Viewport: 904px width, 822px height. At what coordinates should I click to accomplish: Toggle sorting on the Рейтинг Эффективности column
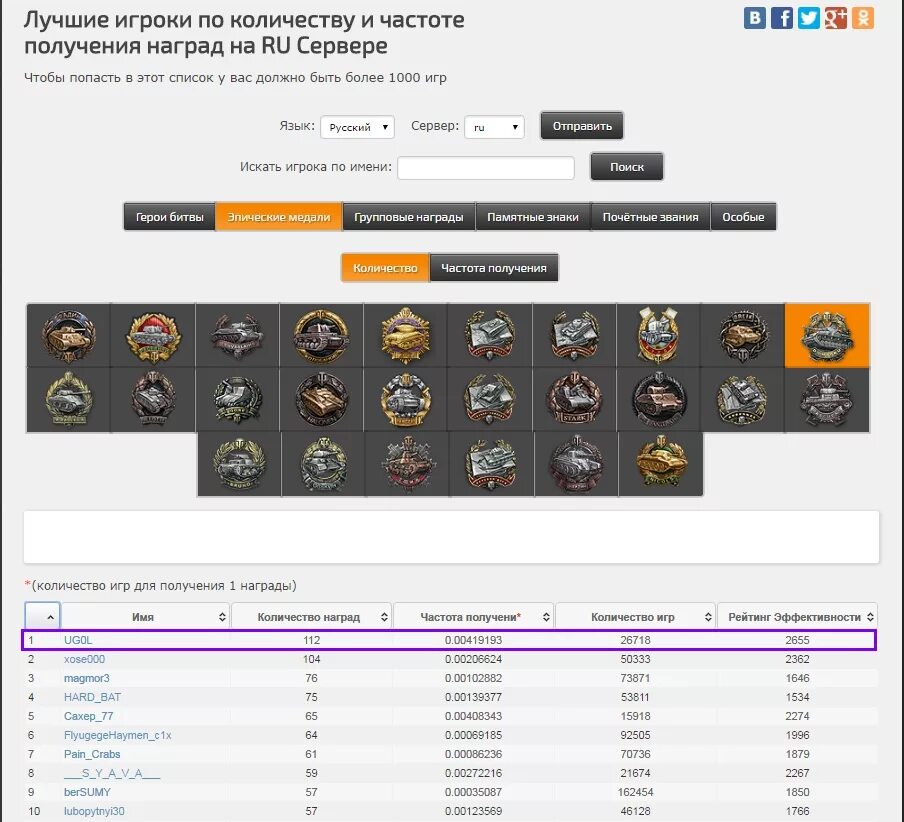[796, 617]
